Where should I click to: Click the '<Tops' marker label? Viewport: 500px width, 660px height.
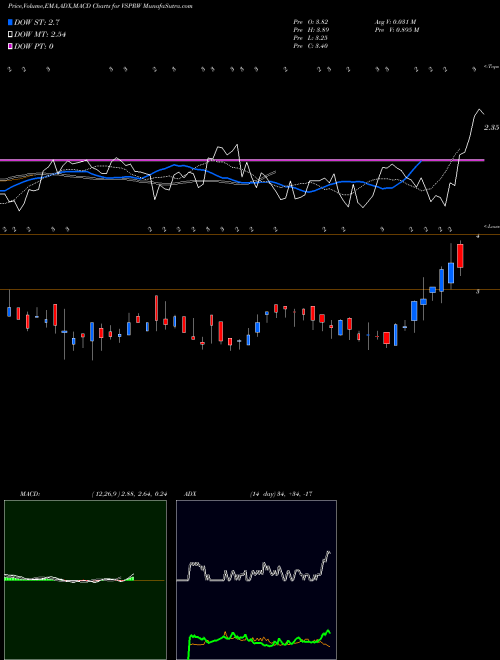tap(491, 67)
